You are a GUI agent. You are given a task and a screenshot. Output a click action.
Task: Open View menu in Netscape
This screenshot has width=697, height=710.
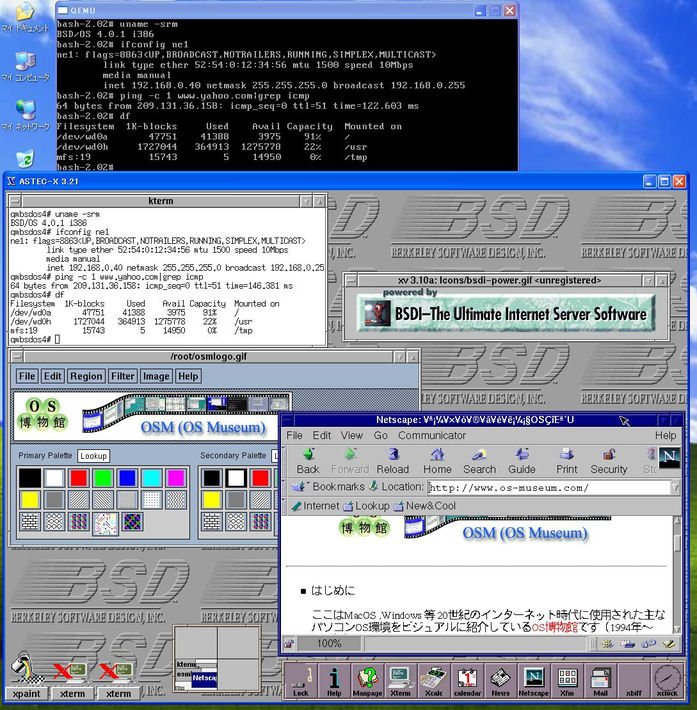[x=352, y=436]
